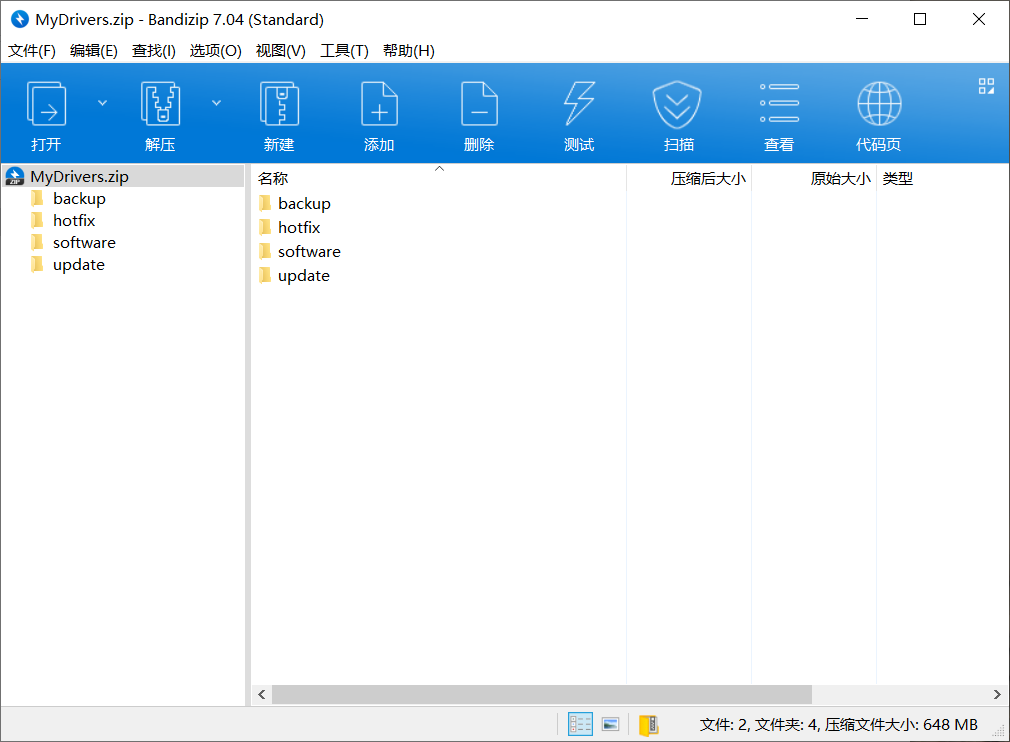This screenshot has height=742, width=1010.
Task: Click the 新建 (New archive) icon
Action: [x=279, y=104]
